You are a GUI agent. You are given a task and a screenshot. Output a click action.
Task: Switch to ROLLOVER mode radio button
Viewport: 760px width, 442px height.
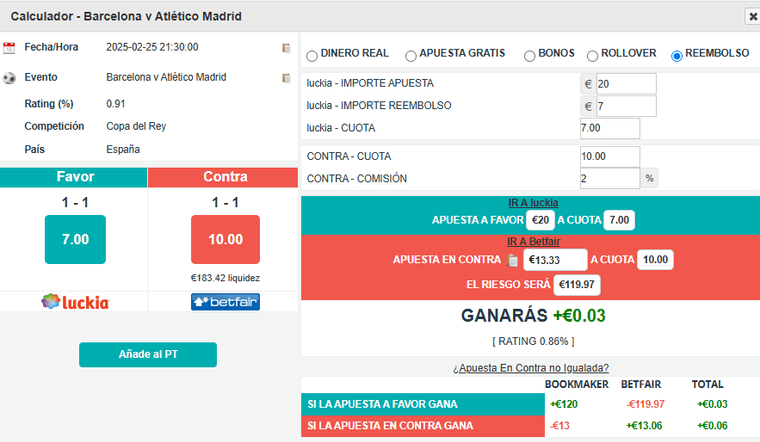pos(593,55)
